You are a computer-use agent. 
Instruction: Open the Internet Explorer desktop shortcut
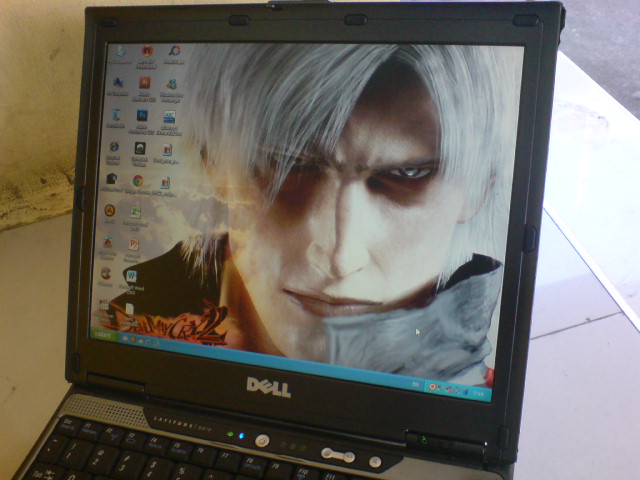pos(113,147)
